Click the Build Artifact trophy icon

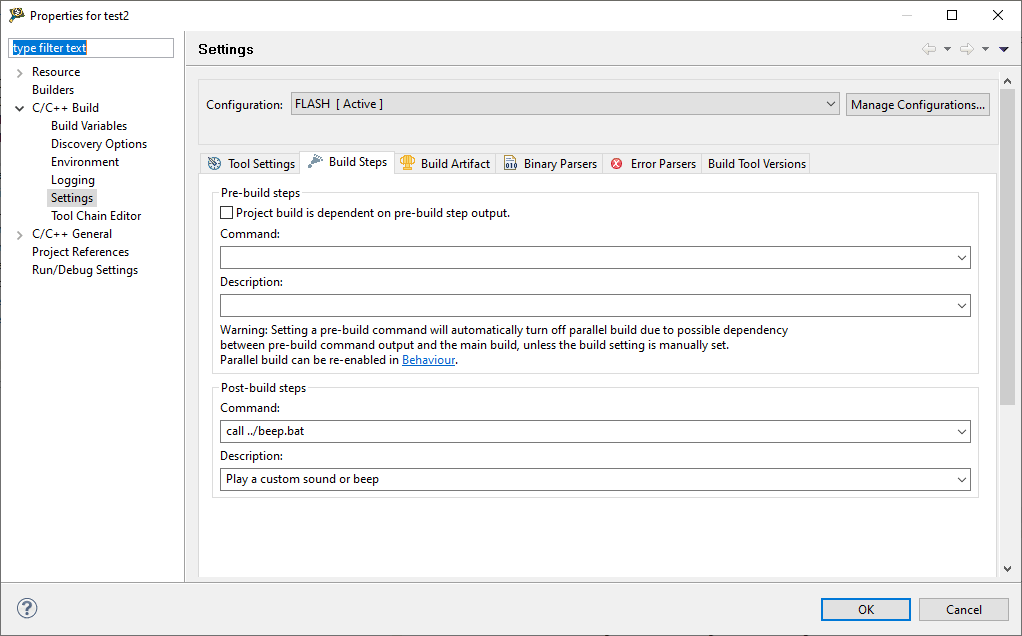408,163
